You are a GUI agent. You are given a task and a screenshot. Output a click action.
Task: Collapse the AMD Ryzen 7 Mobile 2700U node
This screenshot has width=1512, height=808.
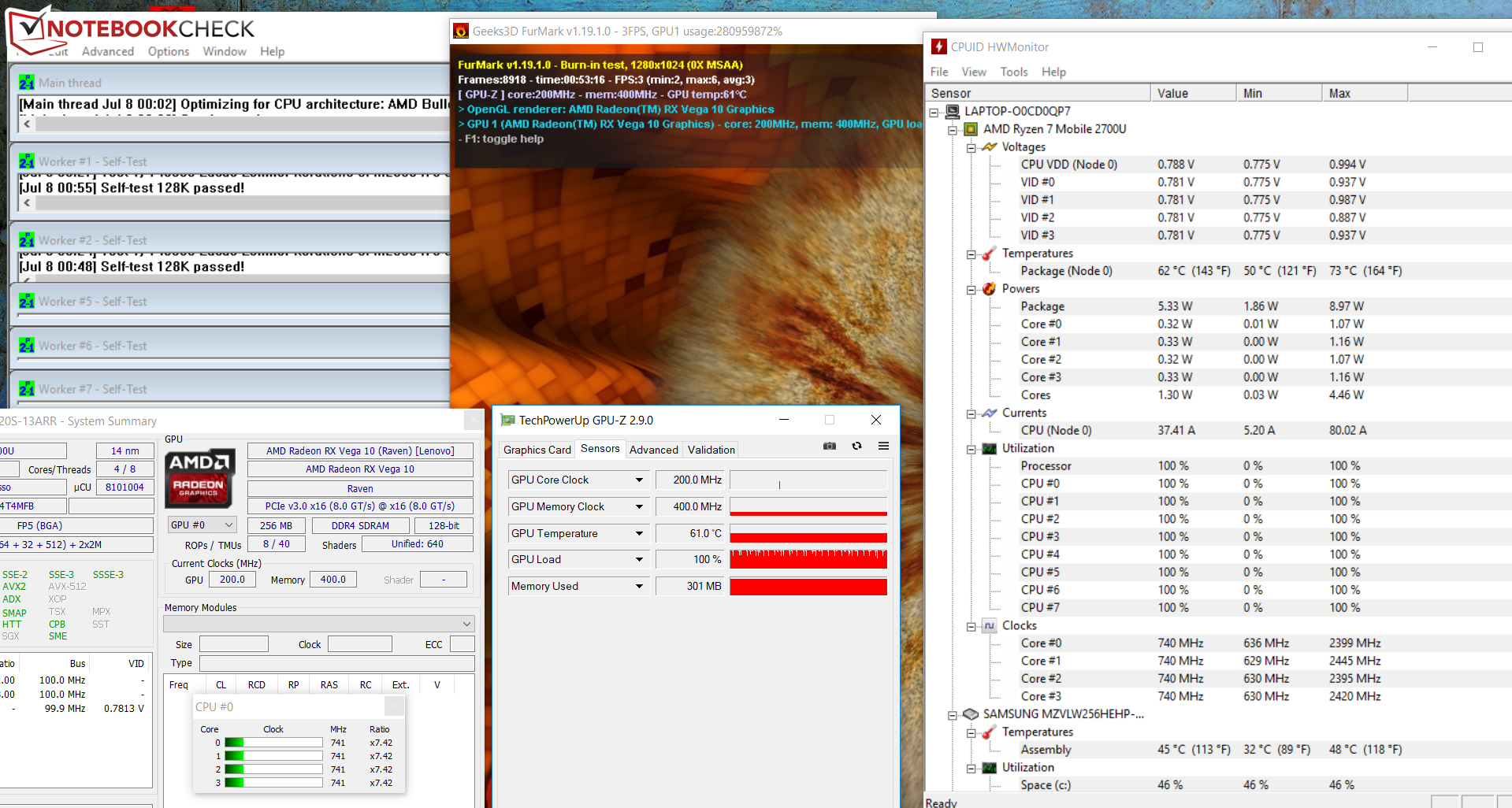click(x=953, y=130)
